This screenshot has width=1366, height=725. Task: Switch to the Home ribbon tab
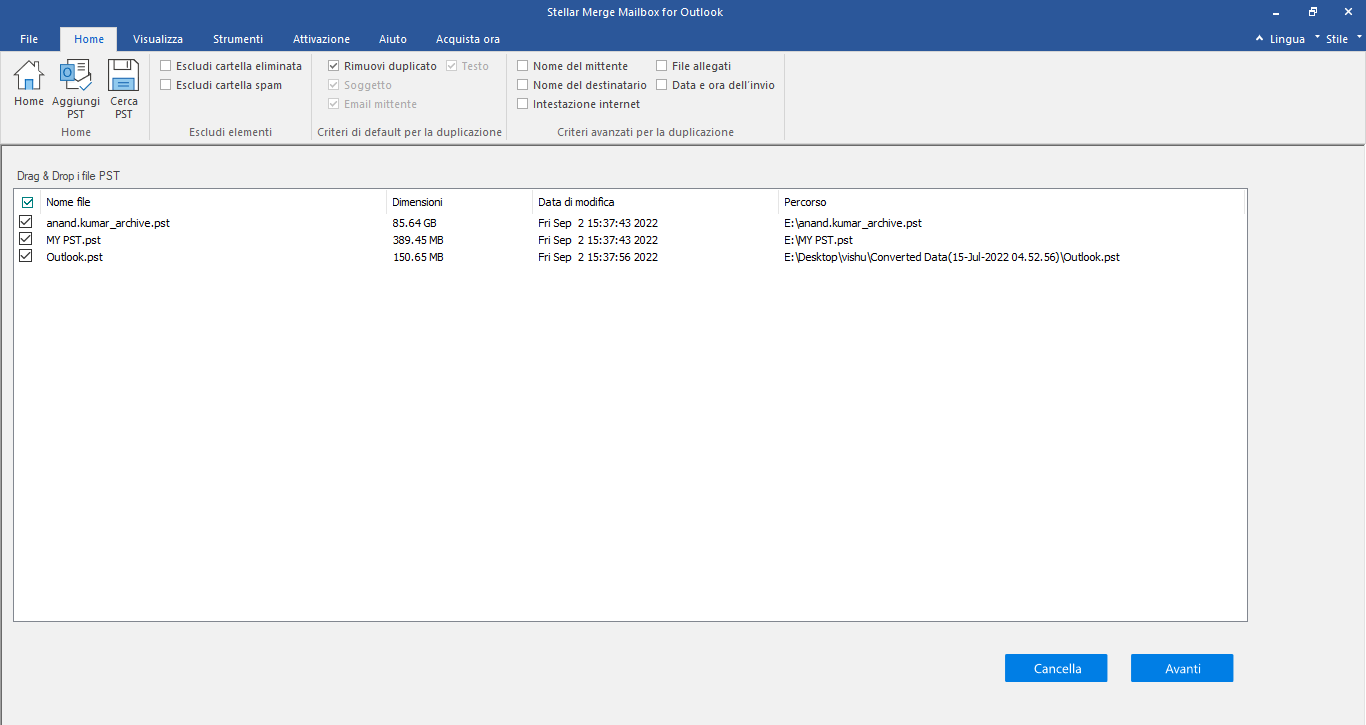pos(88,39)
